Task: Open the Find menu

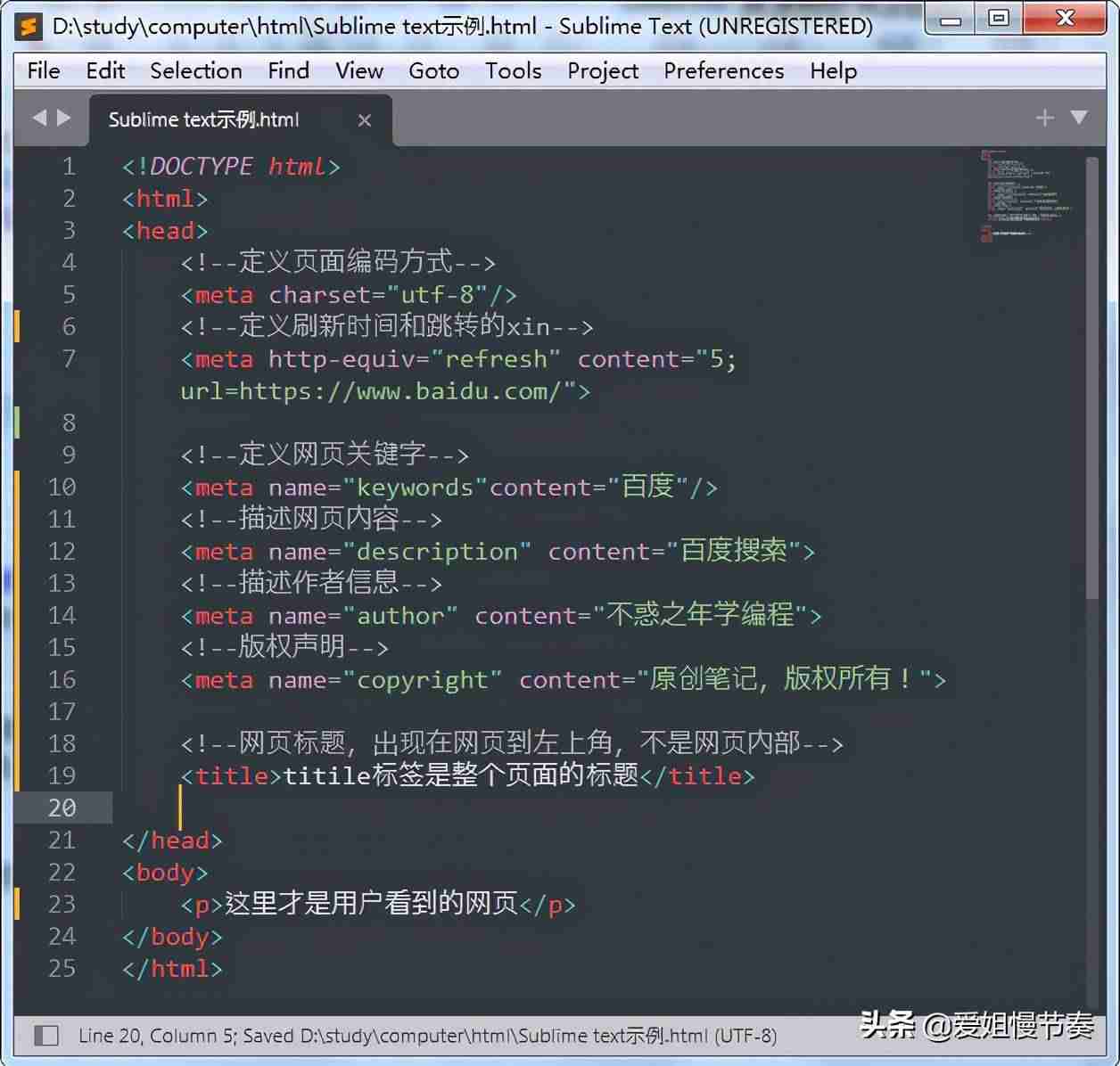Action: coord(288,71)
